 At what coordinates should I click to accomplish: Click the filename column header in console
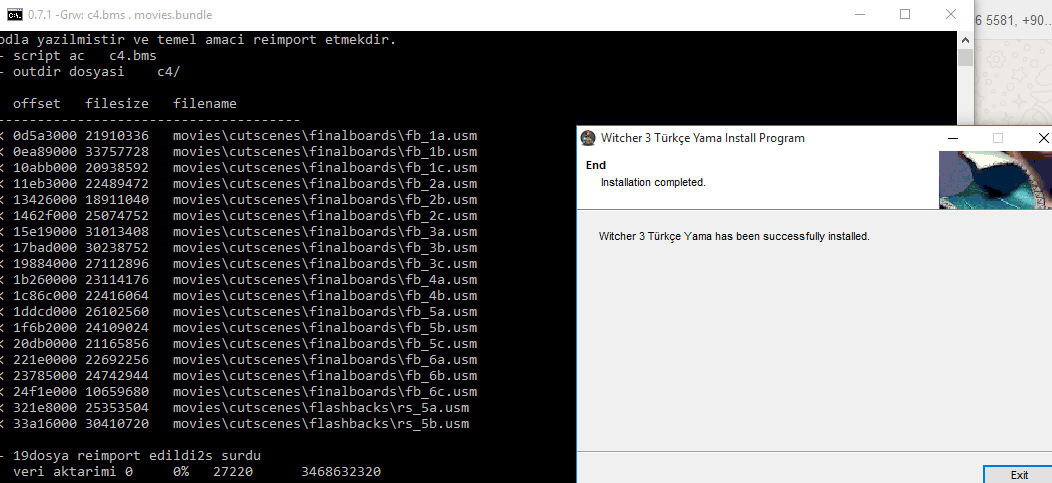click(x=205, y=104)
